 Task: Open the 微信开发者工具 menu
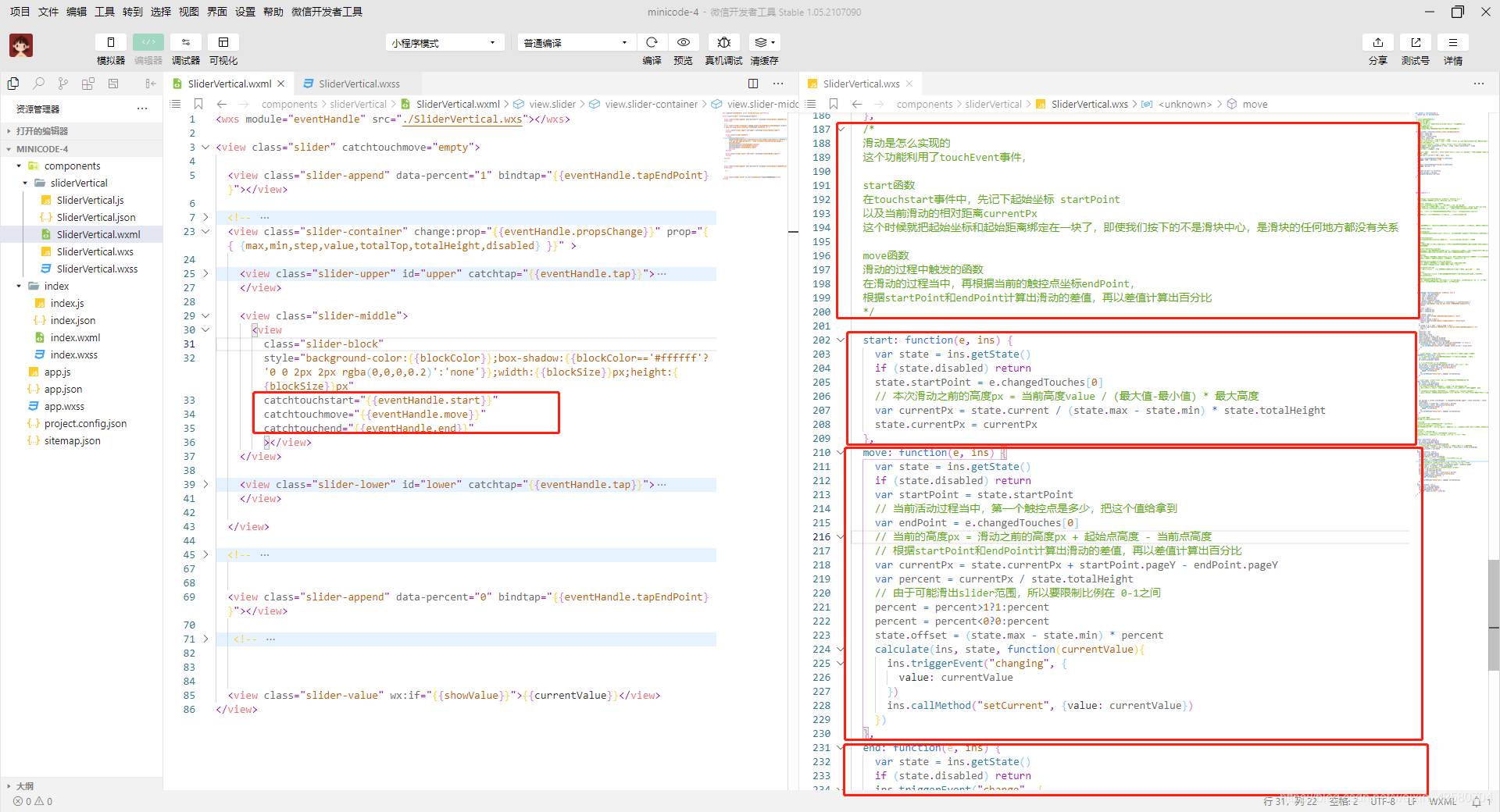point(327,12)
